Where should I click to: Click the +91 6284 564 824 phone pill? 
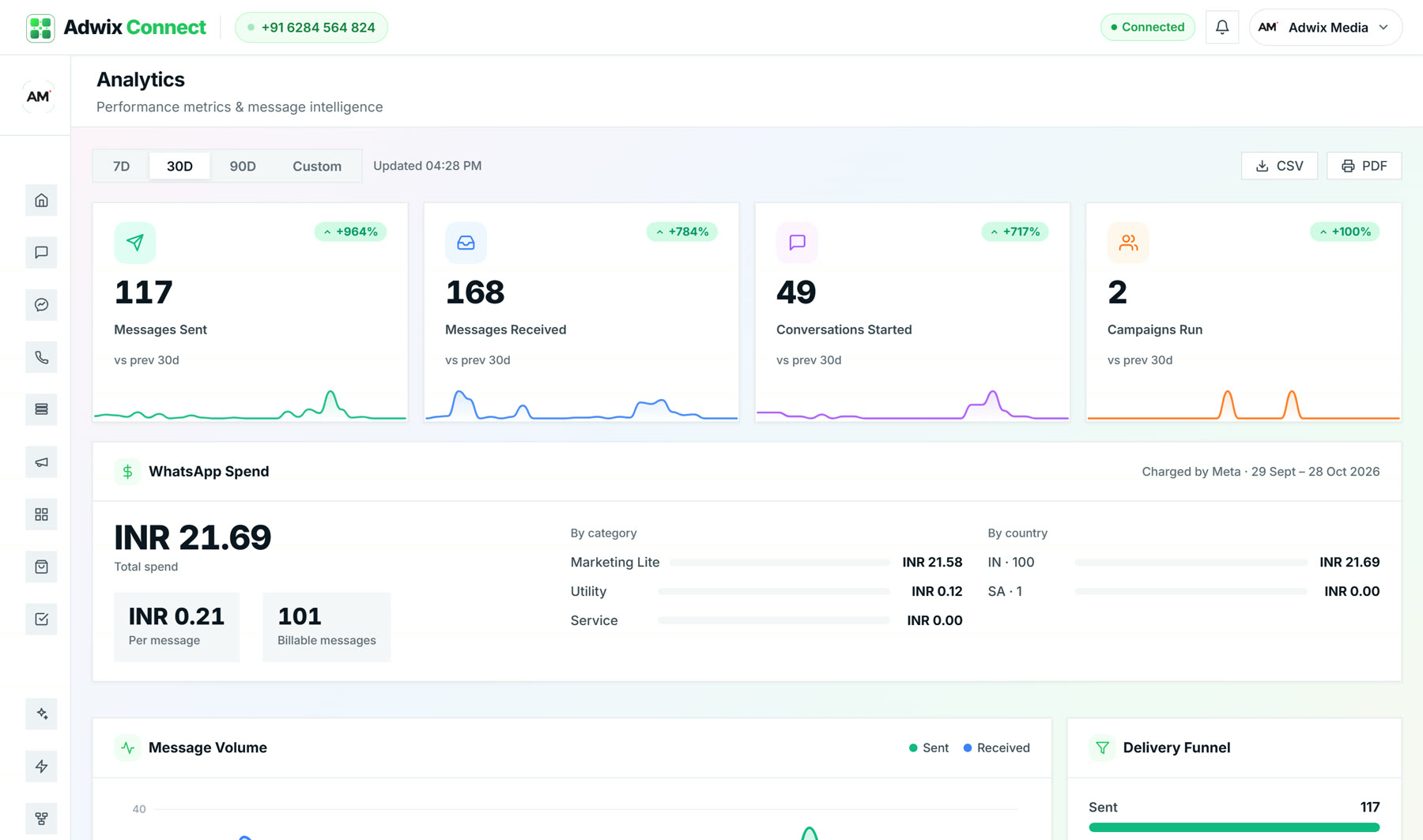(x=311, y=28)
